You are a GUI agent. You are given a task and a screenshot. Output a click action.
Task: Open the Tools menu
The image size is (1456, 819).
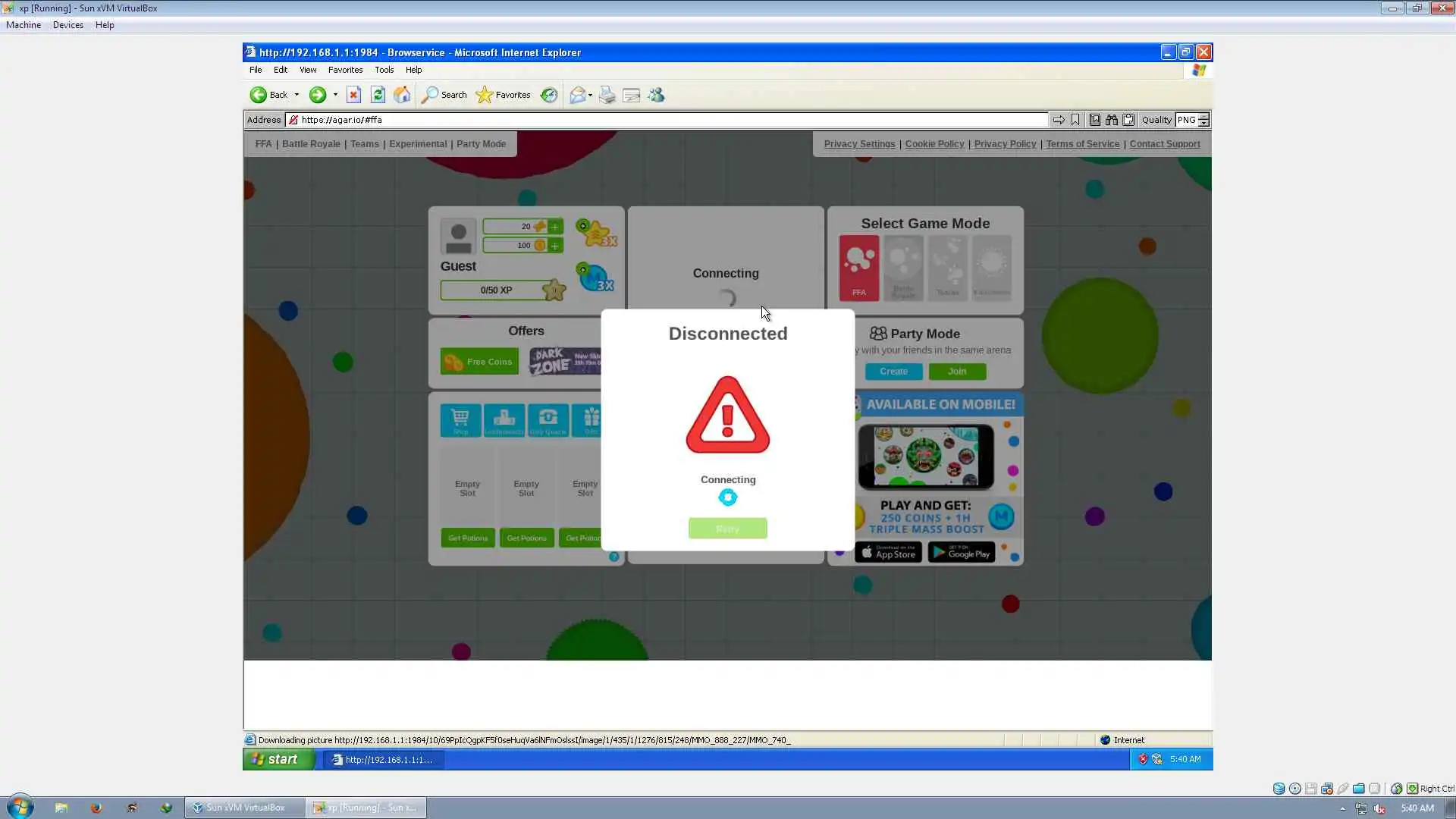[384, 70]
